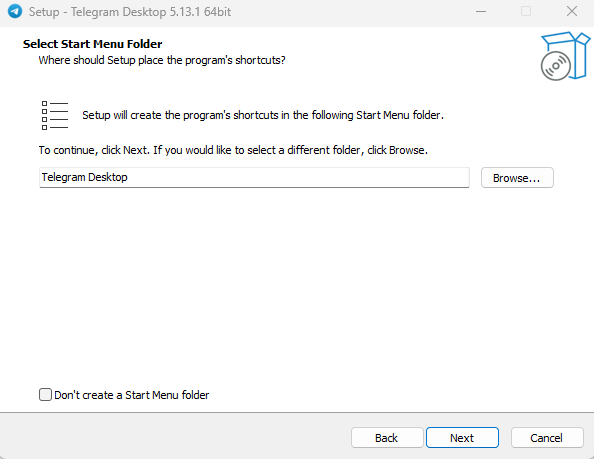The height and width of the screenshot is (459, 594).
Task: Enable "Don't create a Start Menu folder"
Action: coord(45,395)
